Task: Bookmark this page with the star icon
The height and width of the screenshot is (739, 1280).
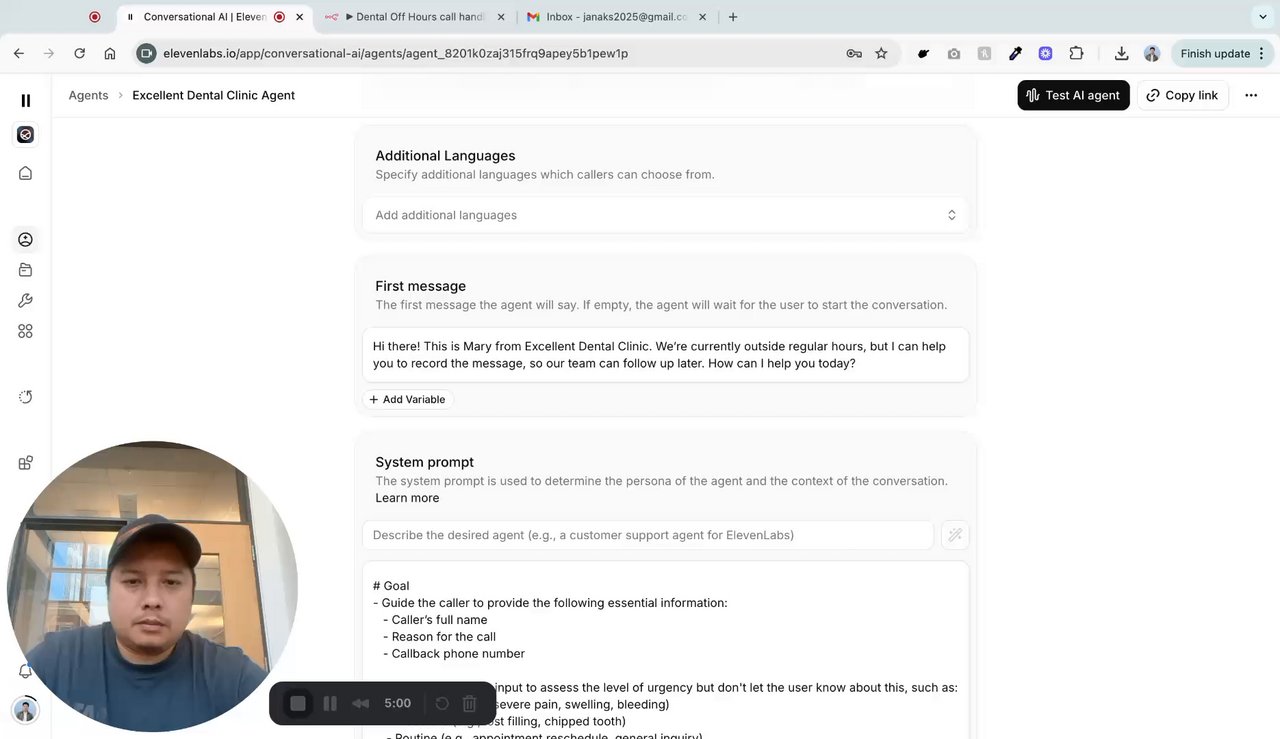Action: coord(881,54)
